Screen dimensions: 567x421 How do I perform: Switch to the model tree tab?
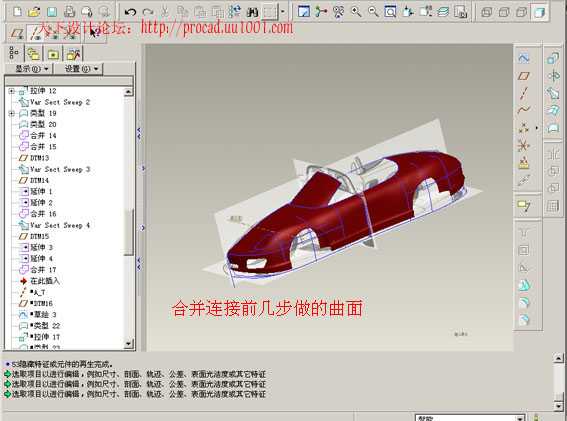(x=14, y=53)
